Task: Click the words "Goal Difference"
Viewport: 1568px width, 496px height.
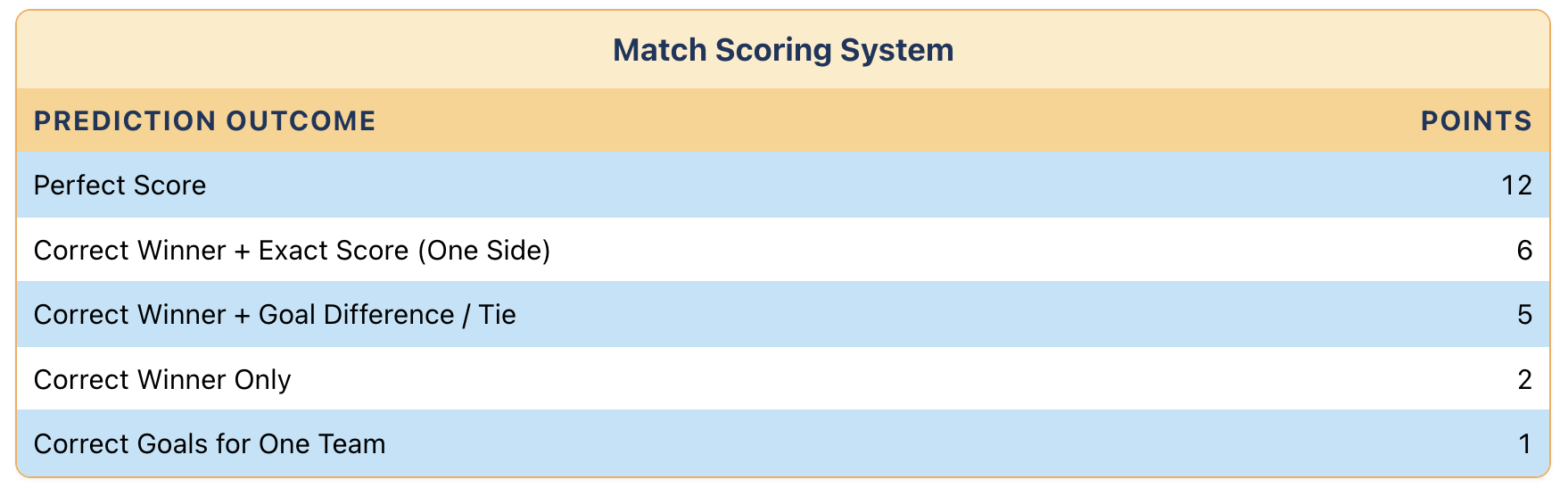Action: pos(356,315)
